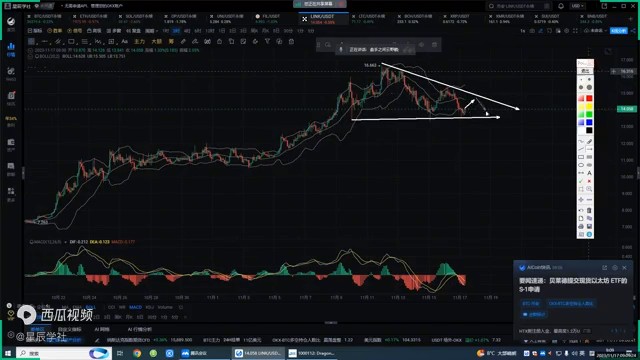Click the filter funnel icon in toolbar

[x=267, y=42]
